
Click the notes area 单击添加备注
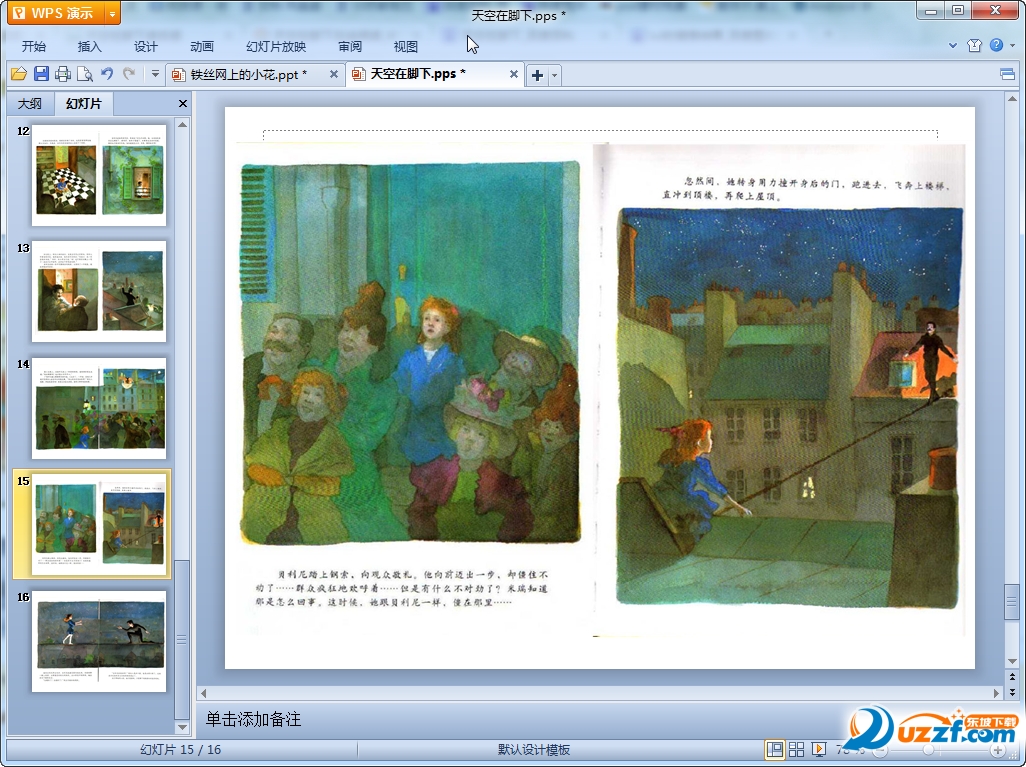point(253,719)
